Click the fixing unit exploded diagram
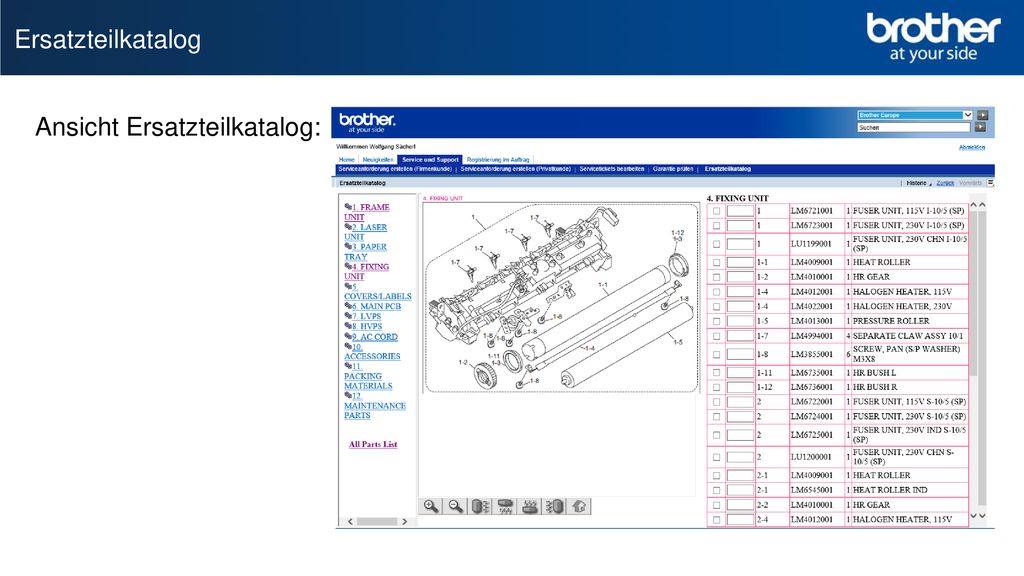 click(x=561, y=298)
